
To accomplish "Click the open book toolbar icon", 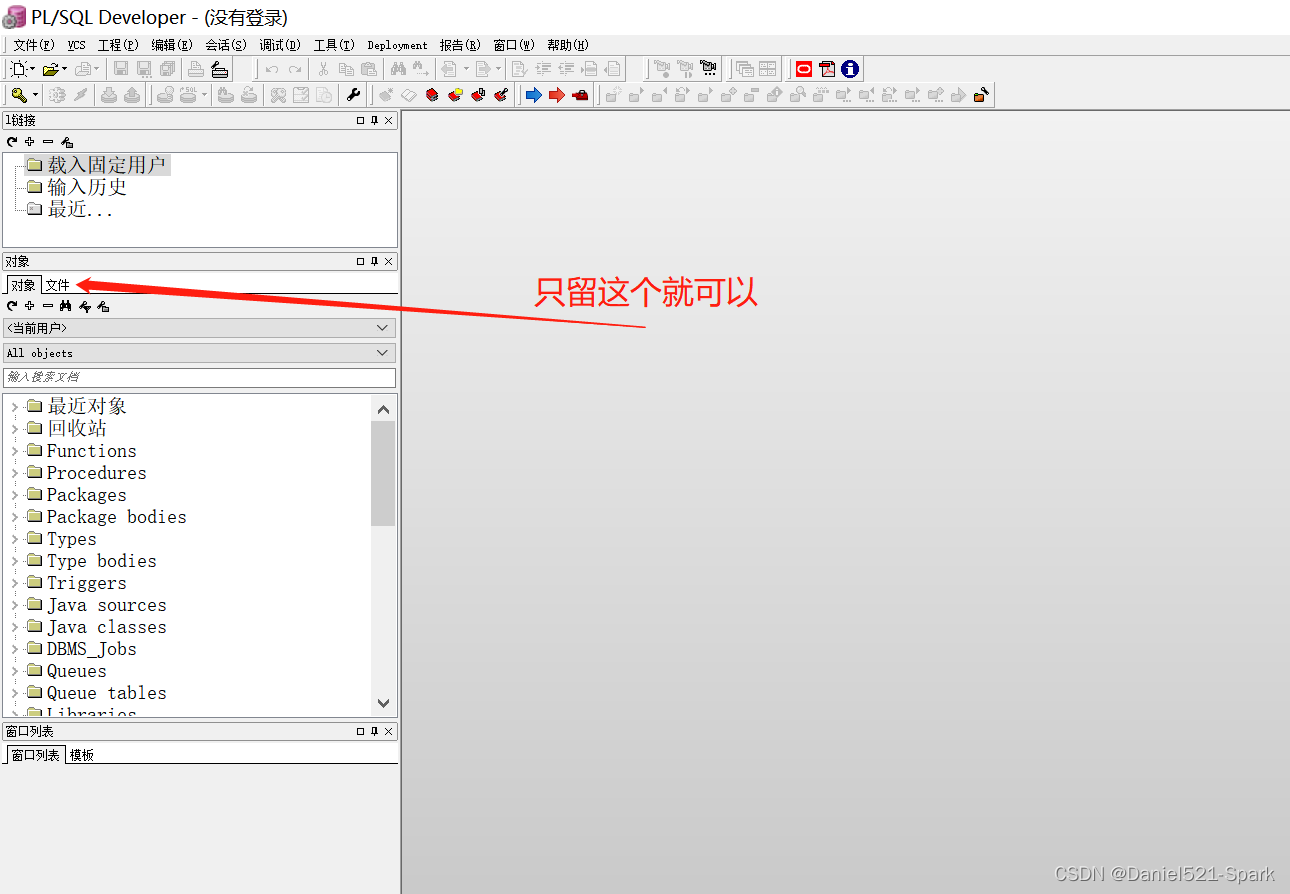I will (409, 95).
